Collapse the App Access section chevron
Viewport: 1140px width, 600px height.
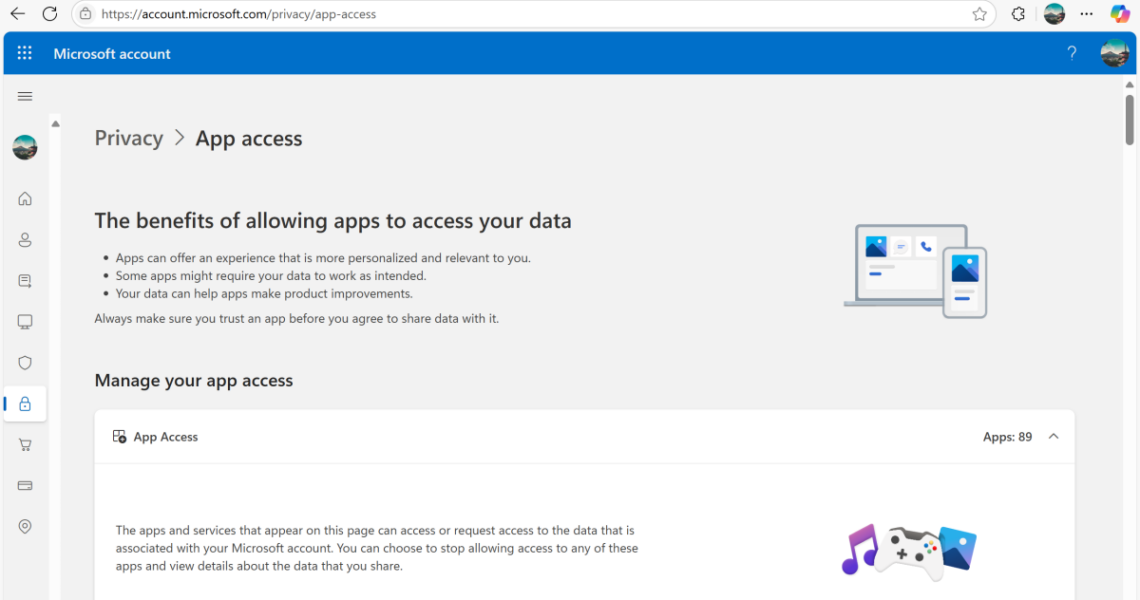(x=1053, y=437)
